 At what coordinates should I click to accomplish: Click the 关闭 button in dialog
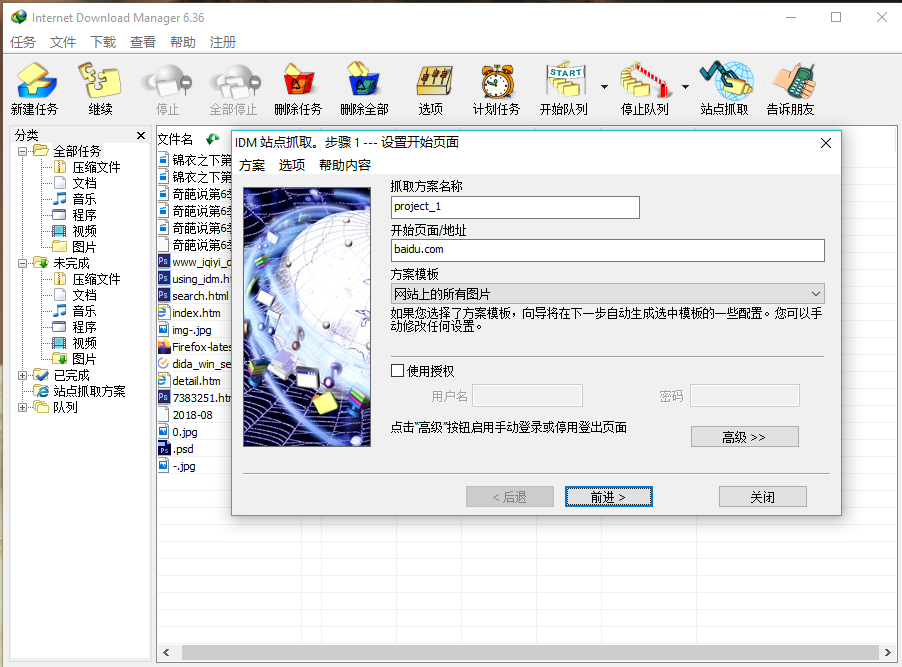click(x=763, y=497)
